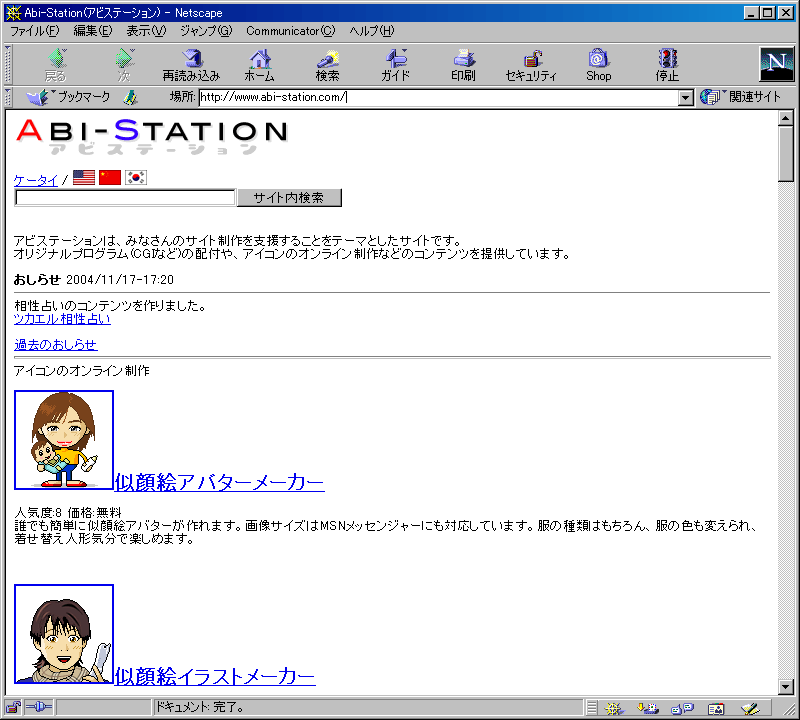The image size is (800, 720).
Task: Click the avatar maker woman thumbnail
Action: 64,440
